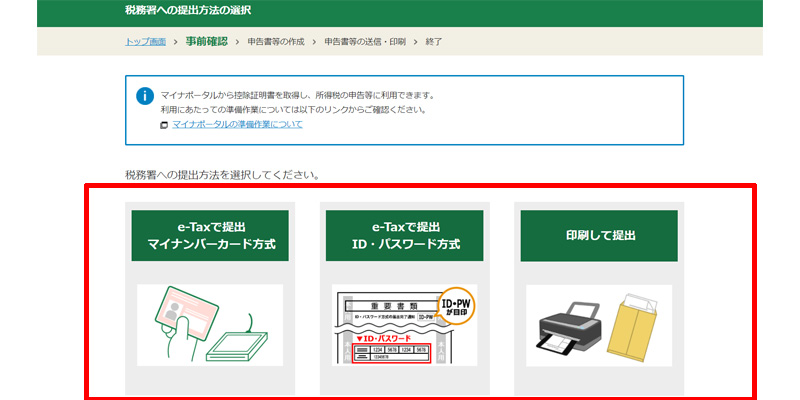Choose the 印刷して提出 button

pos(599,236)
